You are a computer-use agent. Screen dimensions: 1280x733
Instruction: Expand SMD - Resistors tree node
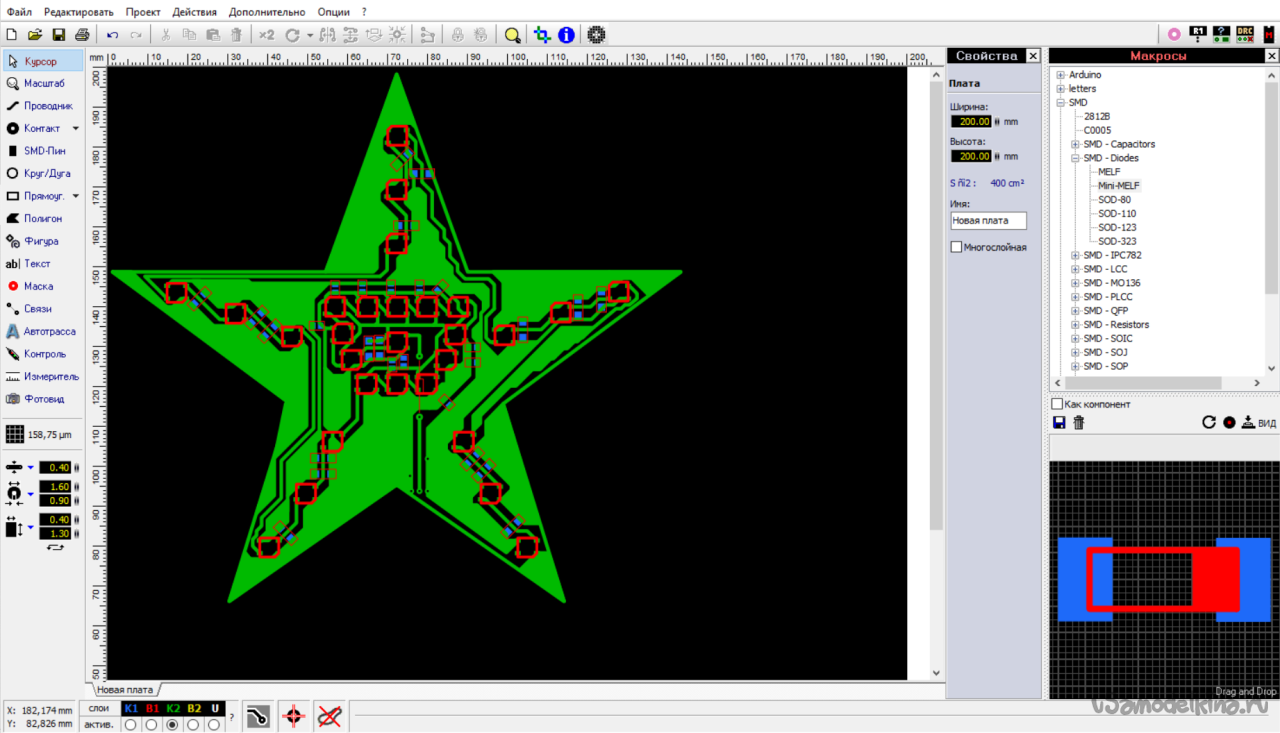[x=1075, y=325]
